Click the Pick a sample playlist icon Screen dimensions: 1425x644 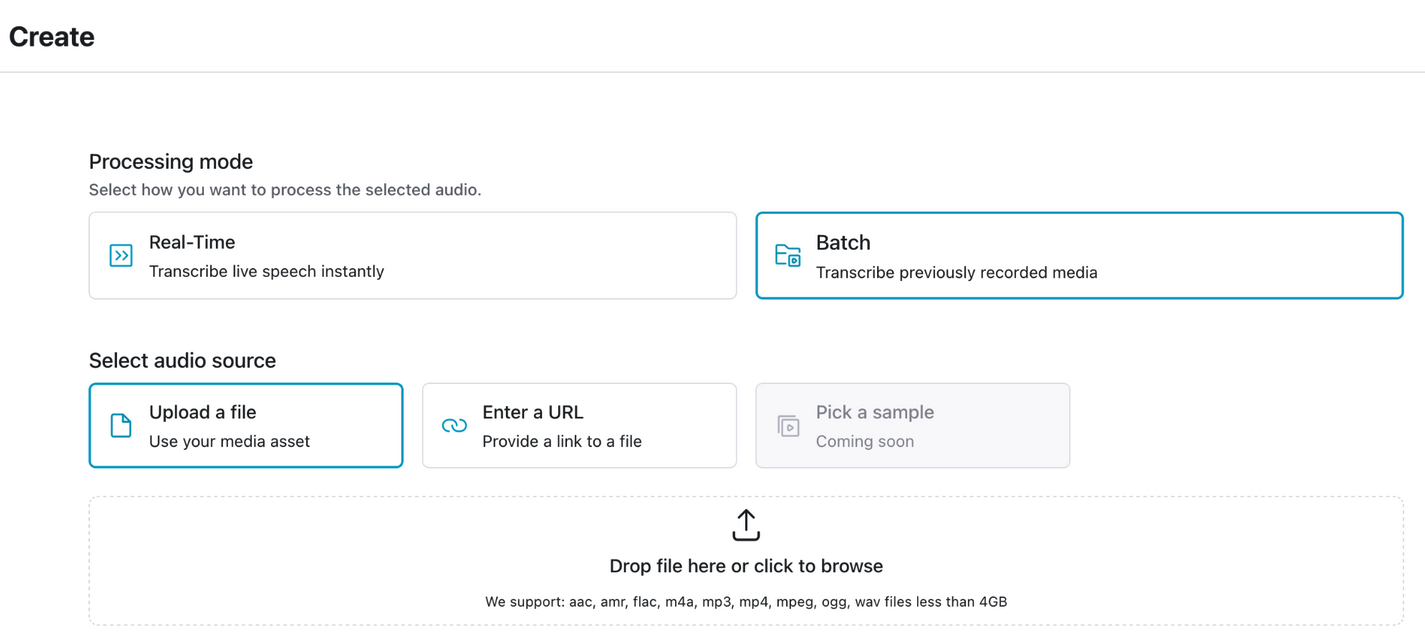[x=788, y=426]
